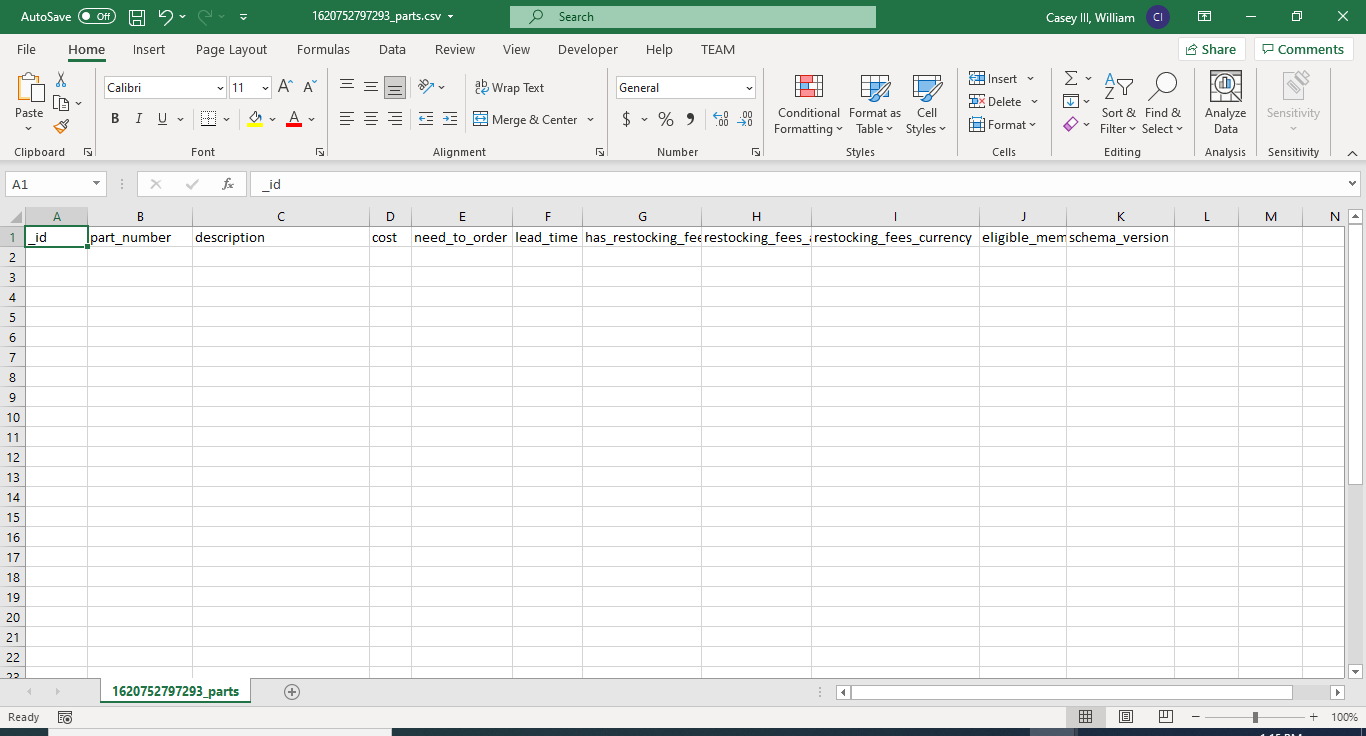
Task: Open Merge & Center dropdown arrow
Action: coord(590,119)
